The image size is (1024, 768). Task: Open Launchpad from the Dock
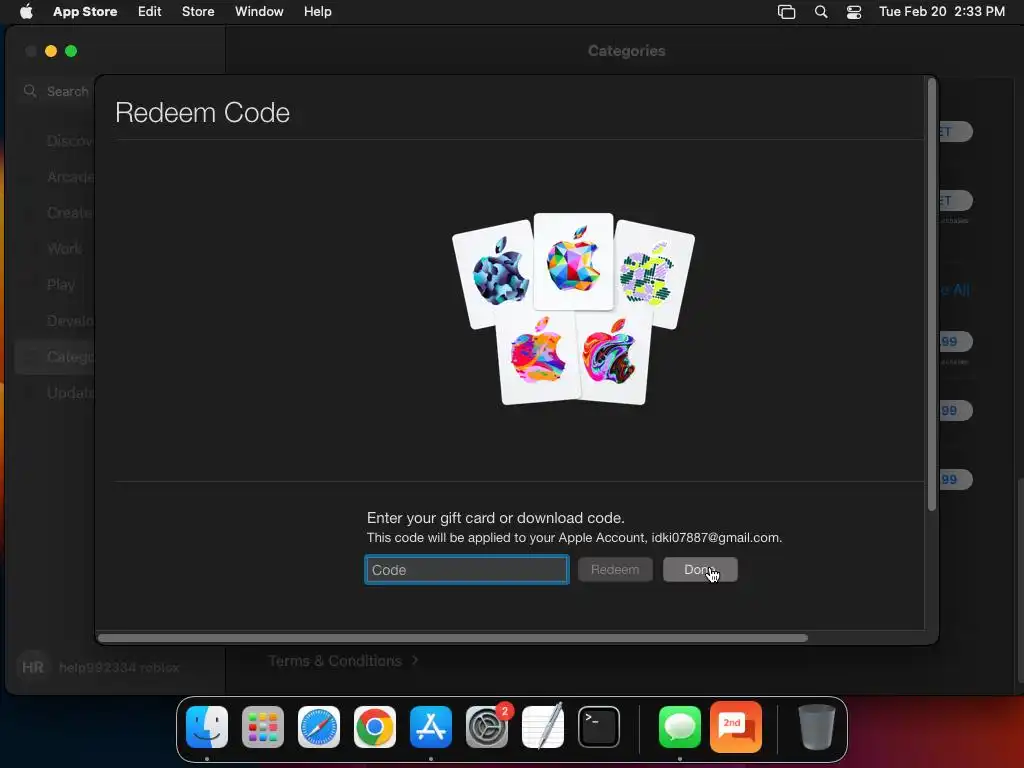tap(263, 727)
